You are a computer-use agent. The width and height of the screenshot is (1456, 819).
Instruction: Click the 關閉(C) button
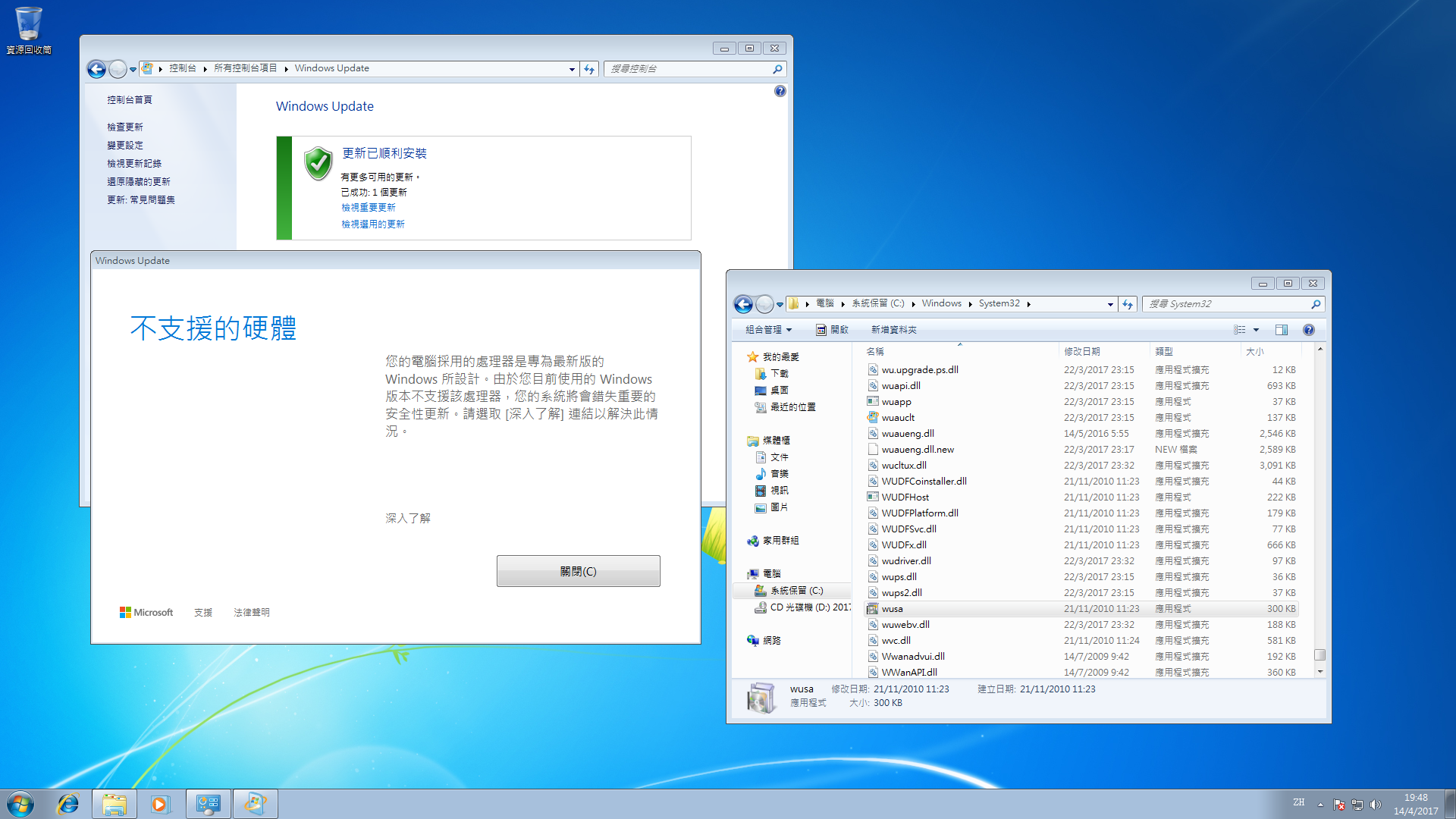(x=579, y=571)
